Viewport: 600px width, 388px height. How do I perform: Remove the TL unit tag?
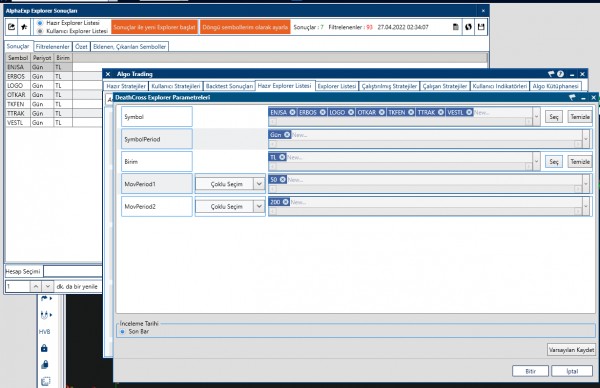tap(282, 157)
